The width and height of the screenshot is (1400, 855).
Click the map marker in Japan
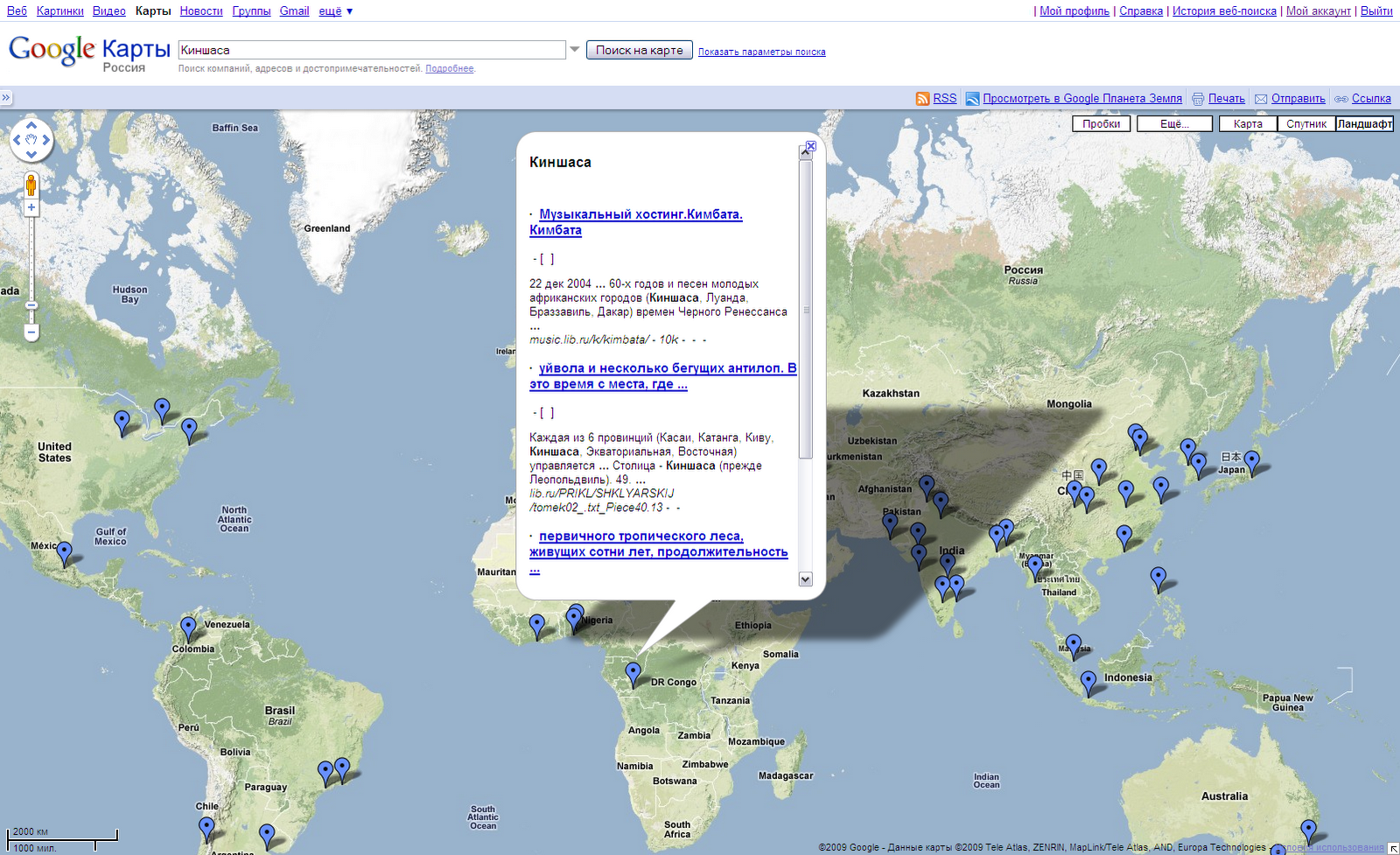1252,462
